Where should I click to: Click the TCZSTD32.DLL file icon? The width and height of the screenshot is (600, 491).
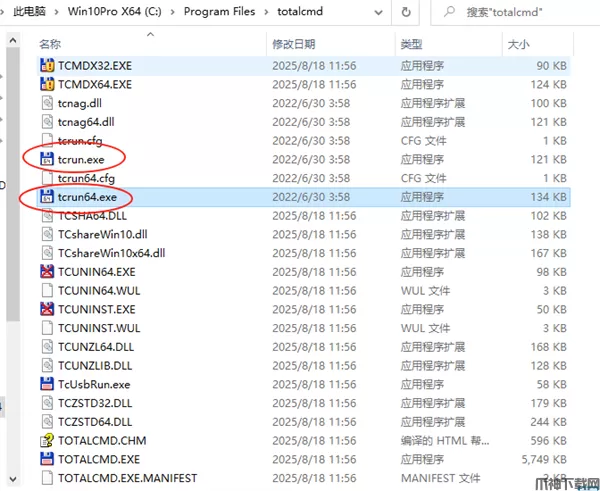click(x=47, y=403)
